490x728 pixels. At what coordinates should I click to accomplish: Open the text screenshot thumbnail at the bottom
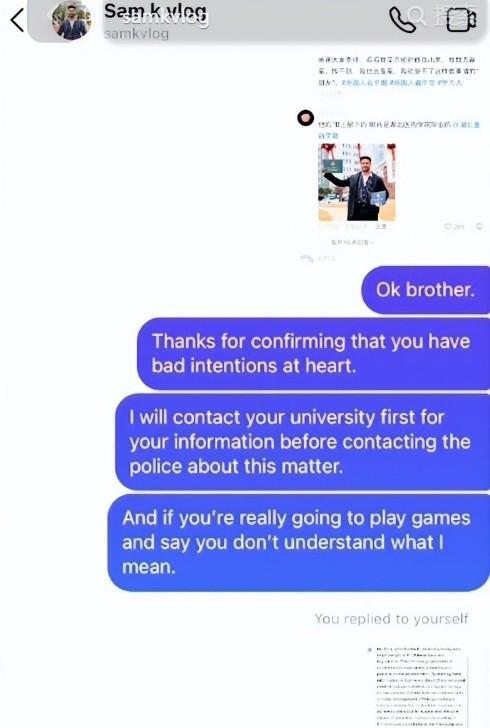tap(418, 686)
